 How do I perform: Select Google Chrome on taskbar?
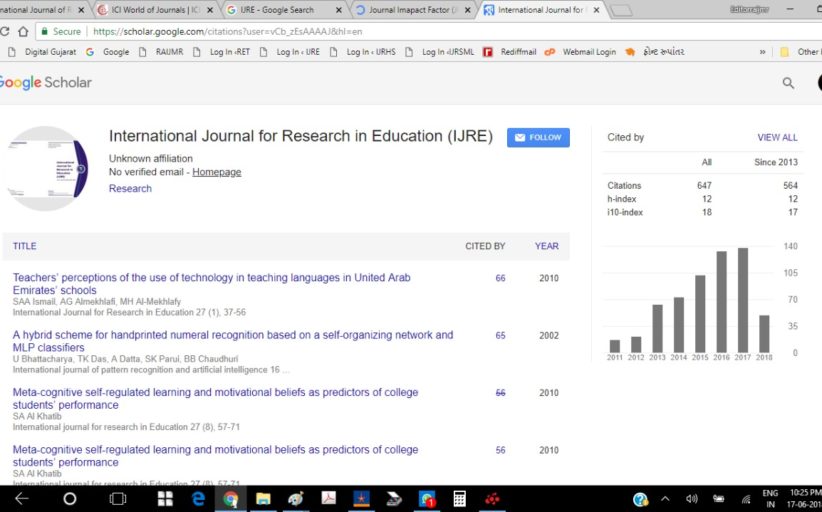[231, 498]
